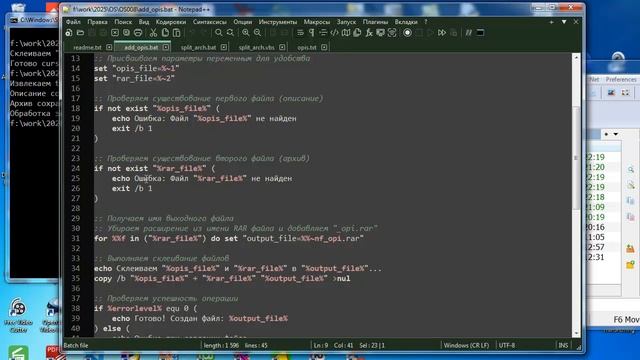Toggle INS insert mode in status bar
This screenshot has height=360, width=640.
coord(563,345)
